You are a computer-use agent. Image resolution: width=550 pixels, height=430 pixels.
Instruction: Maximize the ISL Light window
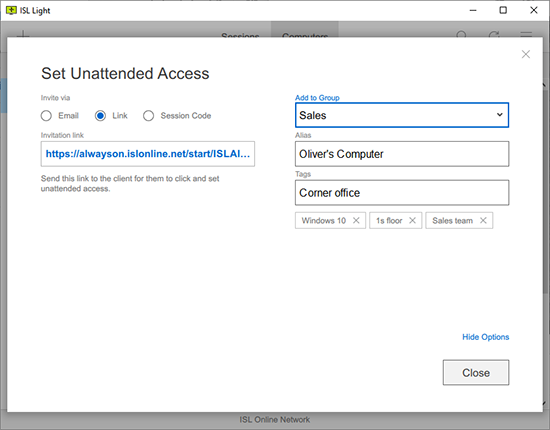point(503,11)
